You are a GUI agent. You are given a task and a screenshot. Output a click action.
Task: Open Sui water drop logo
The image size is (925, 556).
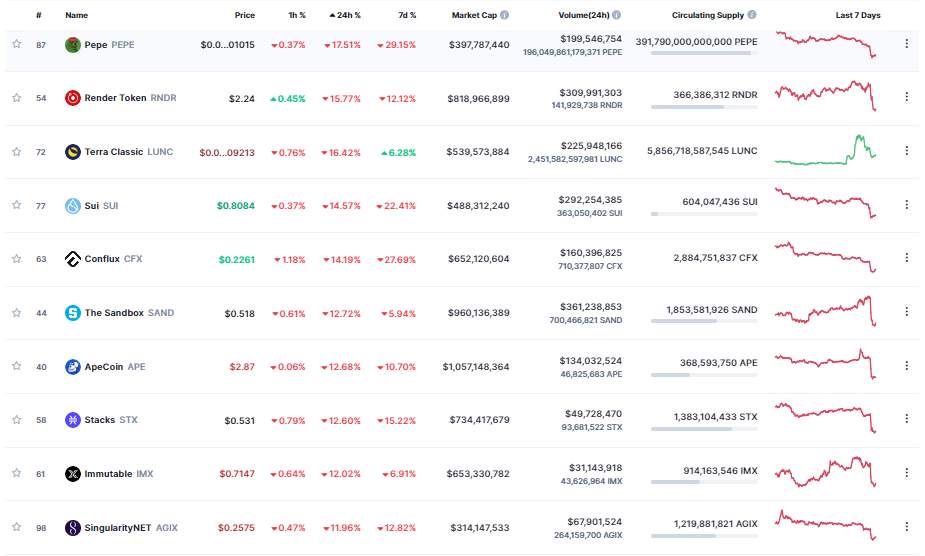73,205
